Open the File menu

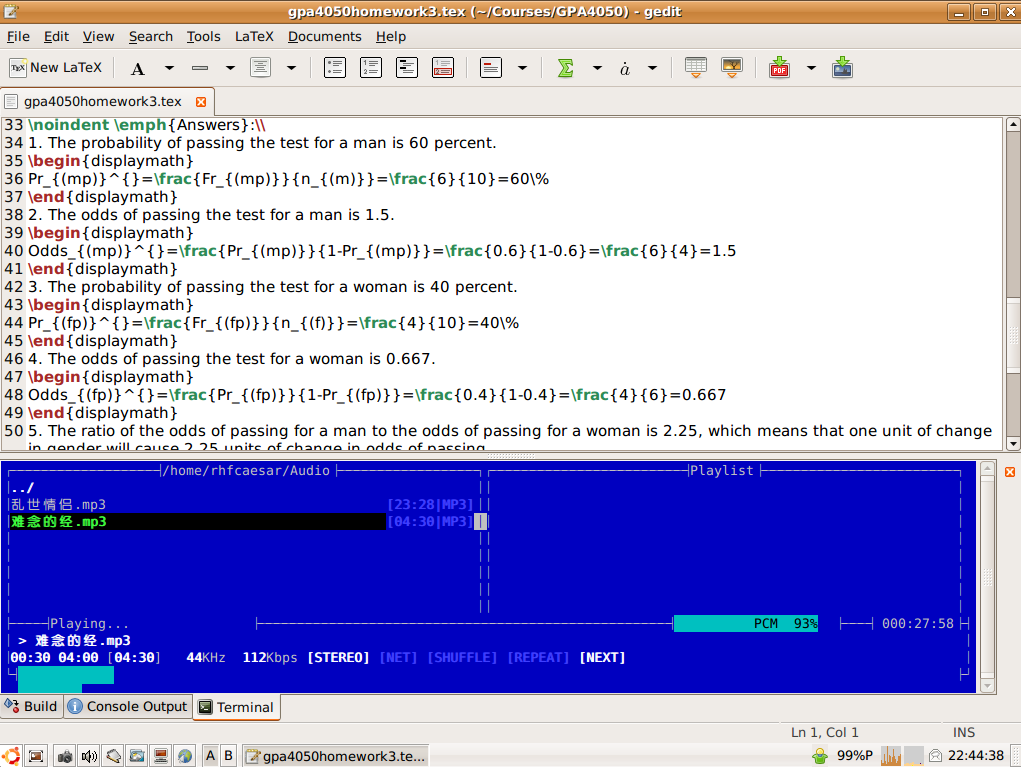click(18, 36)
